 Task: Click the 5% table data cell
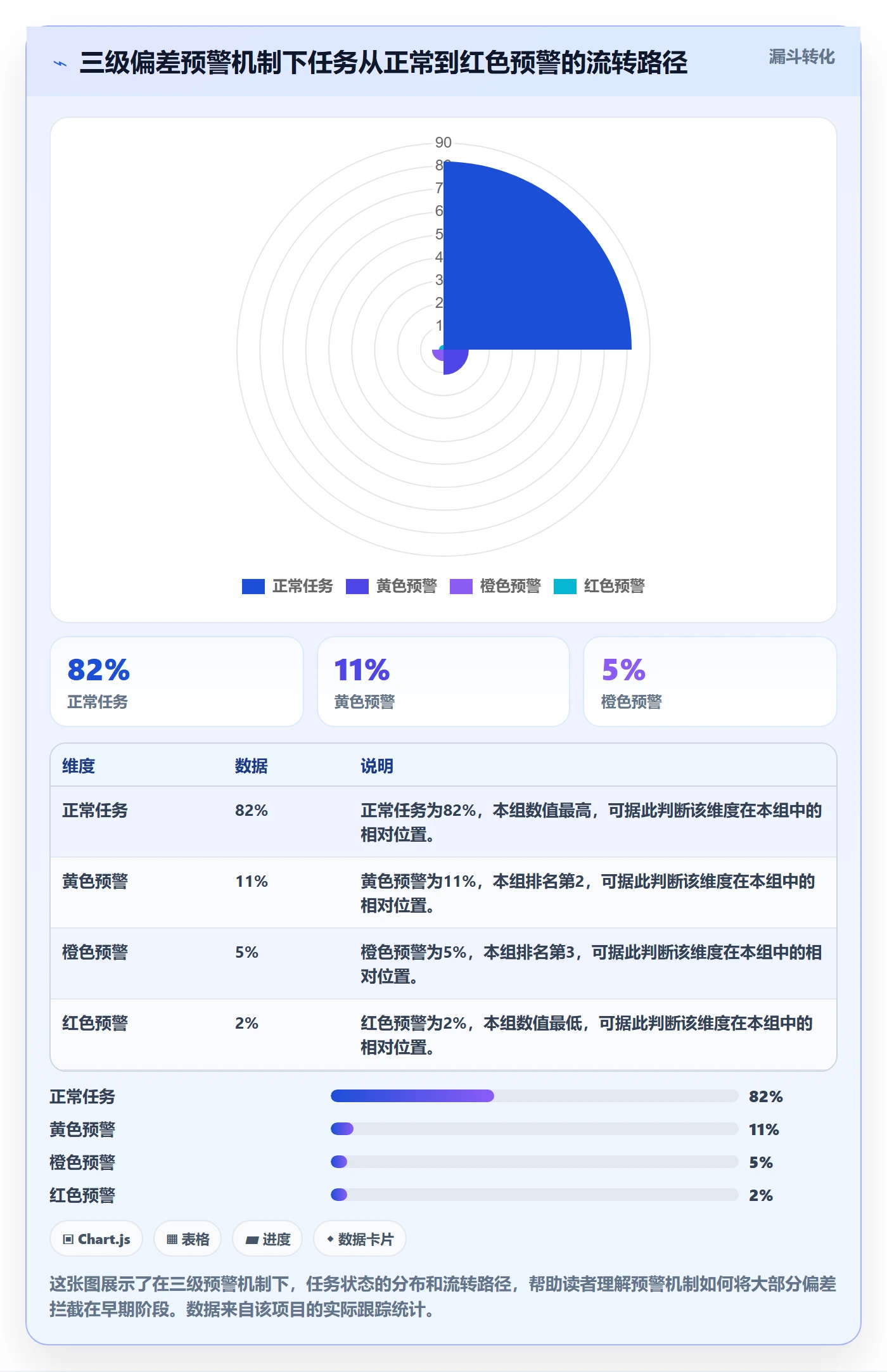[x=246, y=952]
